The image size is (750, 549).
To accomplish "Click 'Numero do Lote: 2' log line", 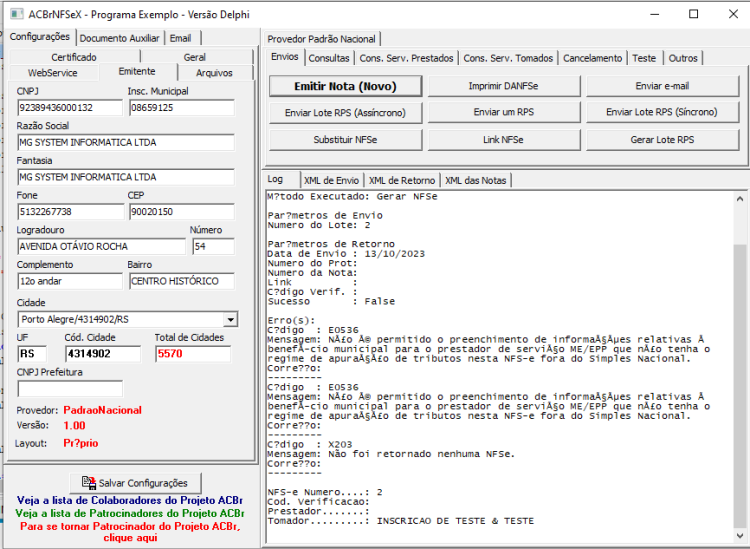I will coord(319,225).
